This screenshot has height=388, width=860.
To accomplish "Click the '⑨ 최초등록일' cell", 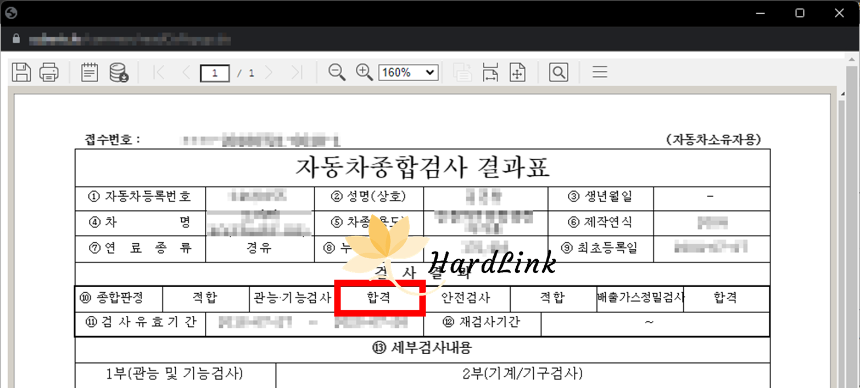I will point(601,249).
